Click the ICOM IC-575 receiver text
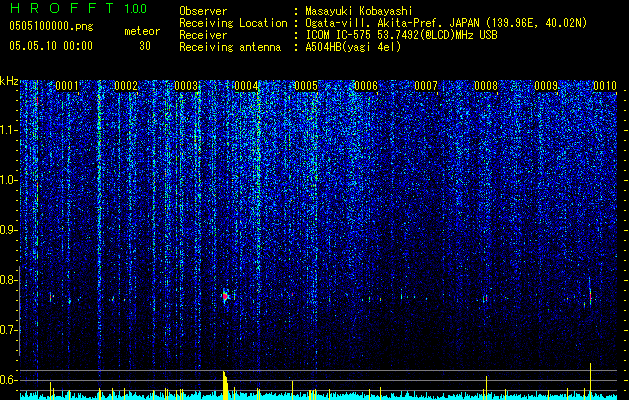The height and width of the screenshot is (400, 629). pos(401,35)
